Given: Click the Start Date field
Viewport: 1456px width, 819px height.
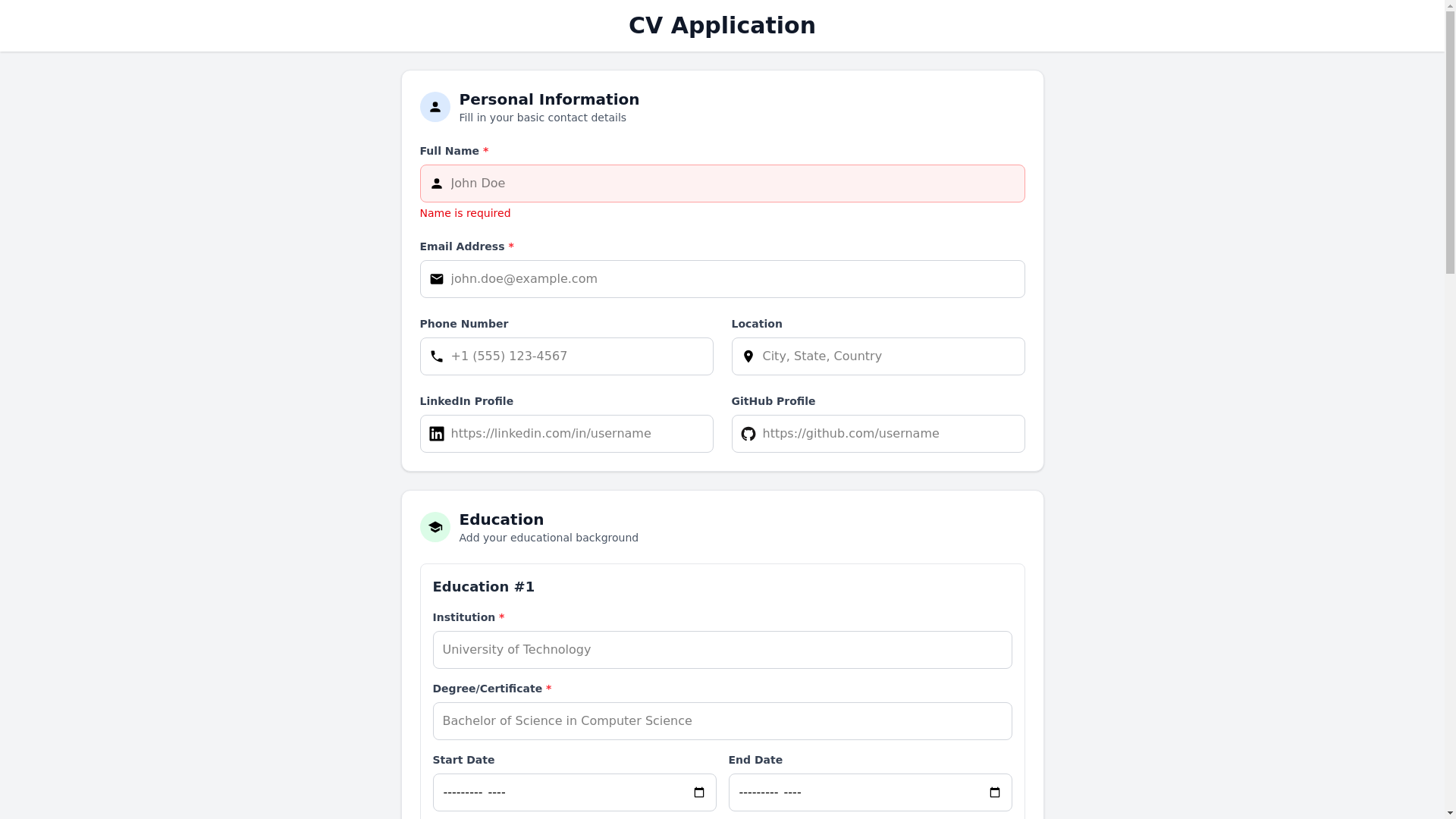Looking at the screenshot, I should coord(574,792).
